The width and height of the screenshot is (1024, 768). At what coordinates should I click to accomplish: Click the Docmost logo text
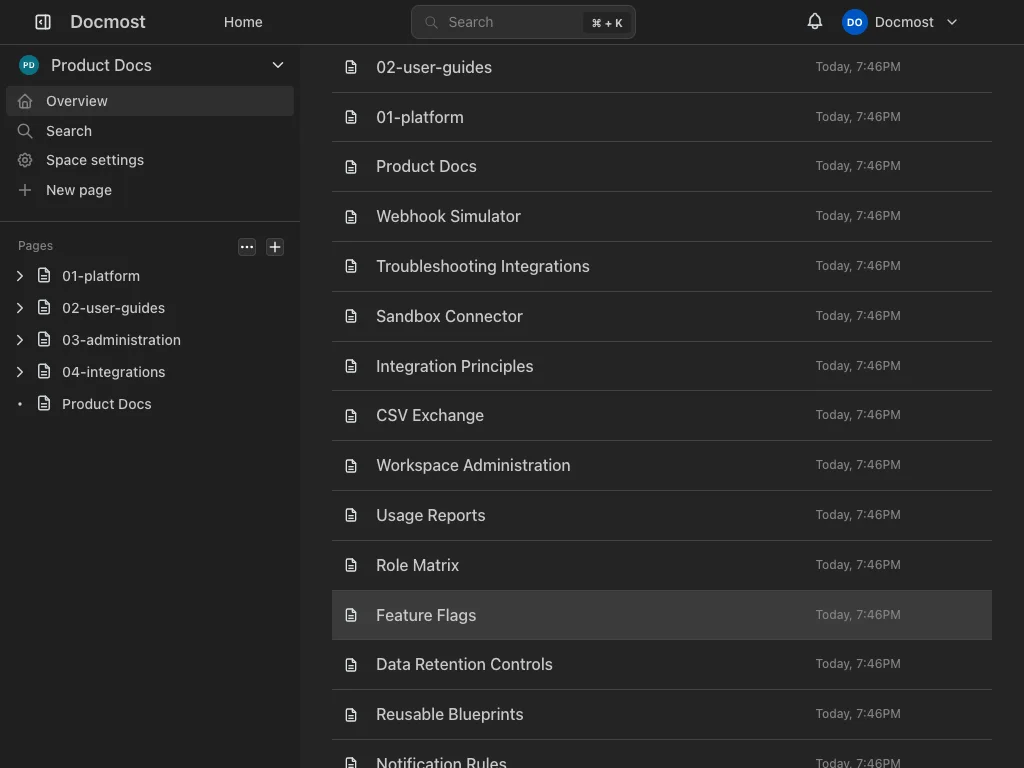108,22
